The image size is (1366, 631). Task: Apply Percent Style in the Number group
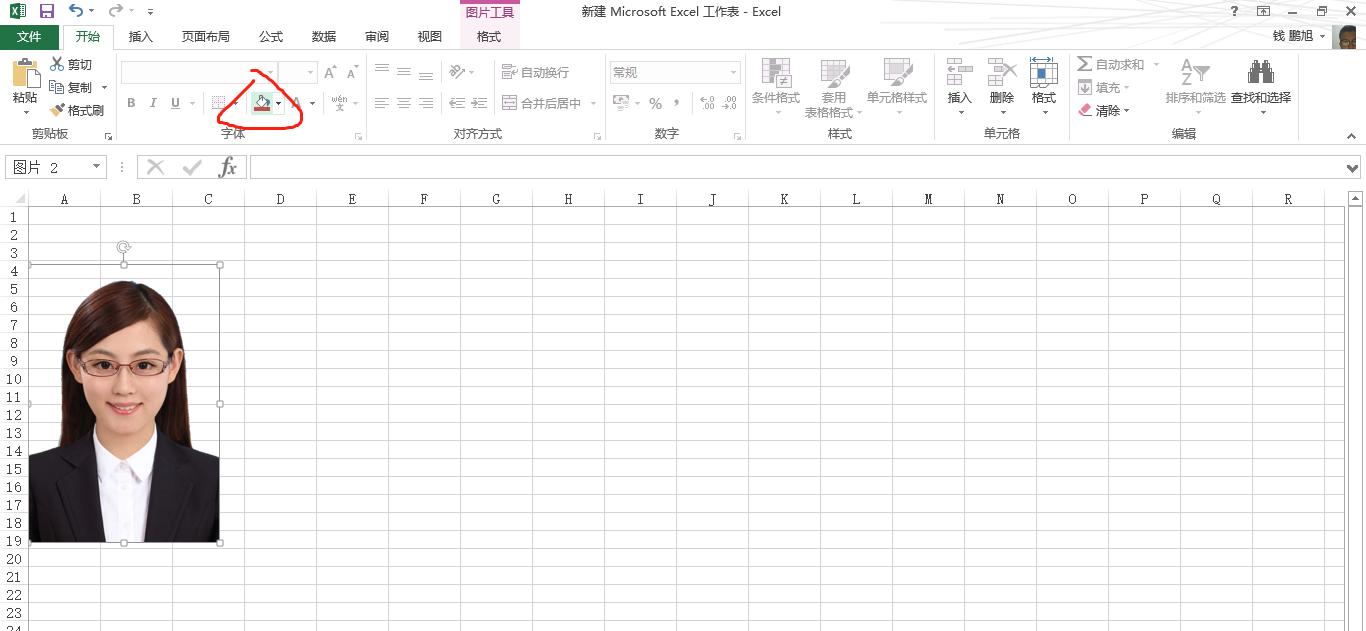(x=656, y=103)
